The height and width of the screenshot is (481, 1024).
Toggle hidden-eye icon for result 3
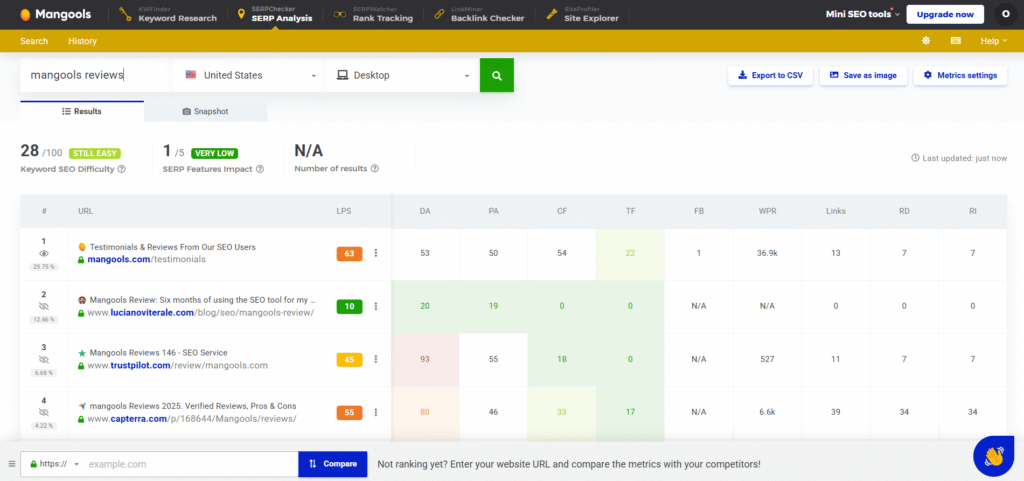click(44, 360)
